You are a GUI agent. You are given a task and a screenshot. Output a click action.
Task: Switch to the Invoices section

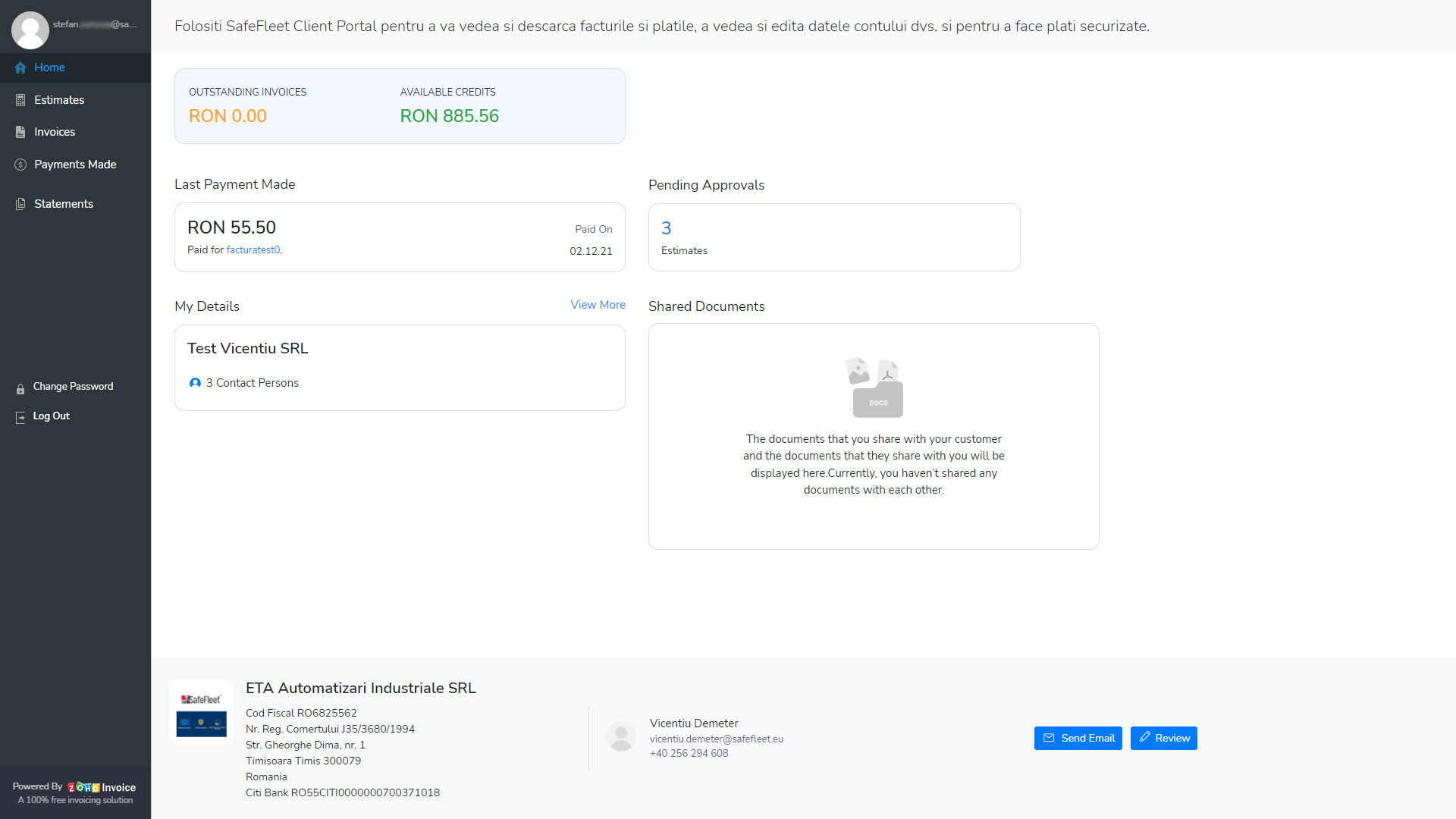[x=54, y=131]
